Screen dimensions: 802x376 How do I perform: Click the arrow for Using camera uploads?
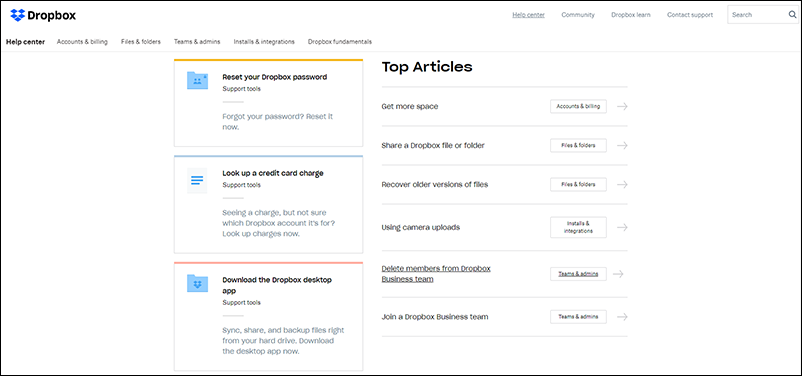tap(622, 227)
